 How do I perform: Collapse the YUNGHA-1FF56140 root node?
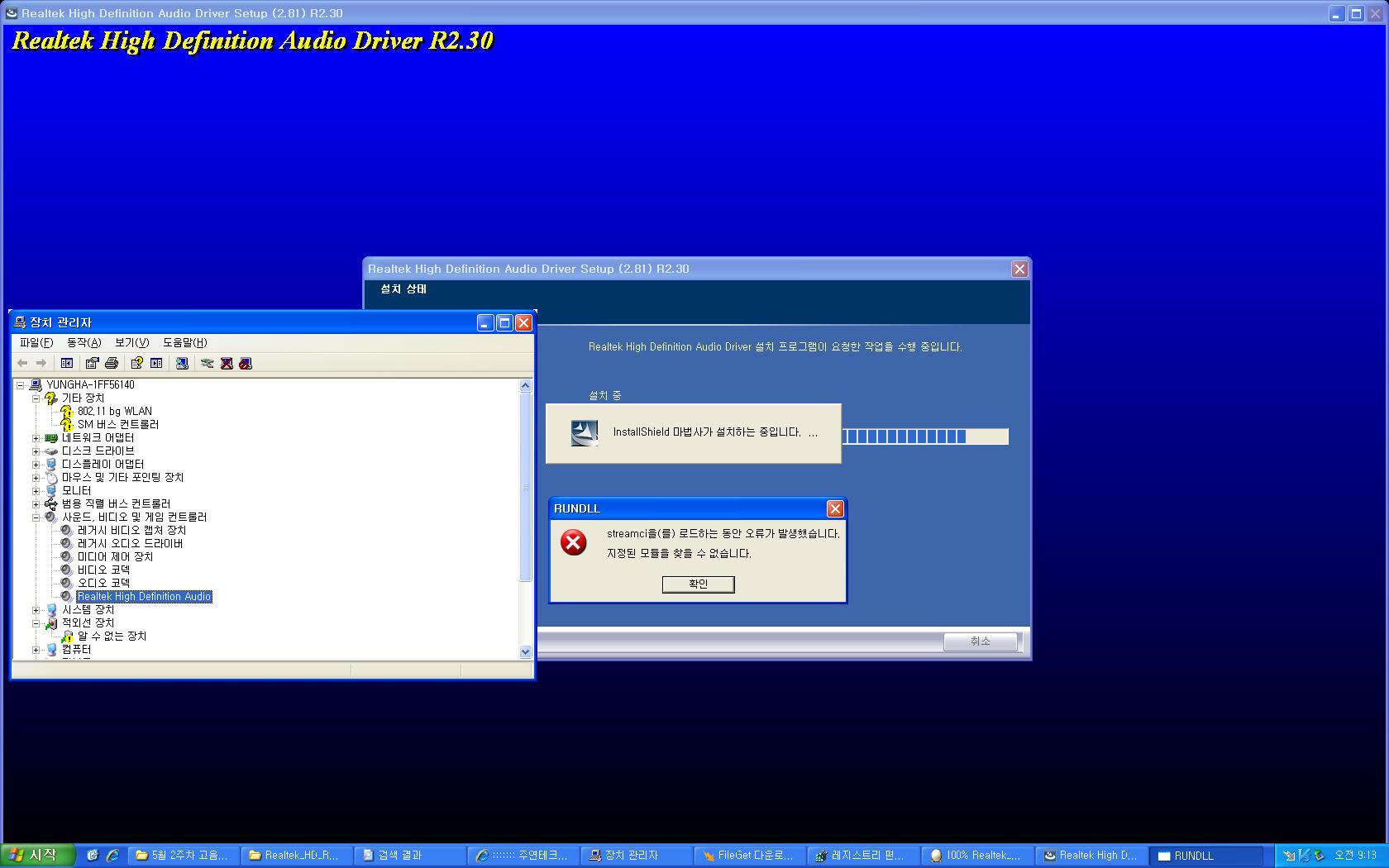pos(20,384)
